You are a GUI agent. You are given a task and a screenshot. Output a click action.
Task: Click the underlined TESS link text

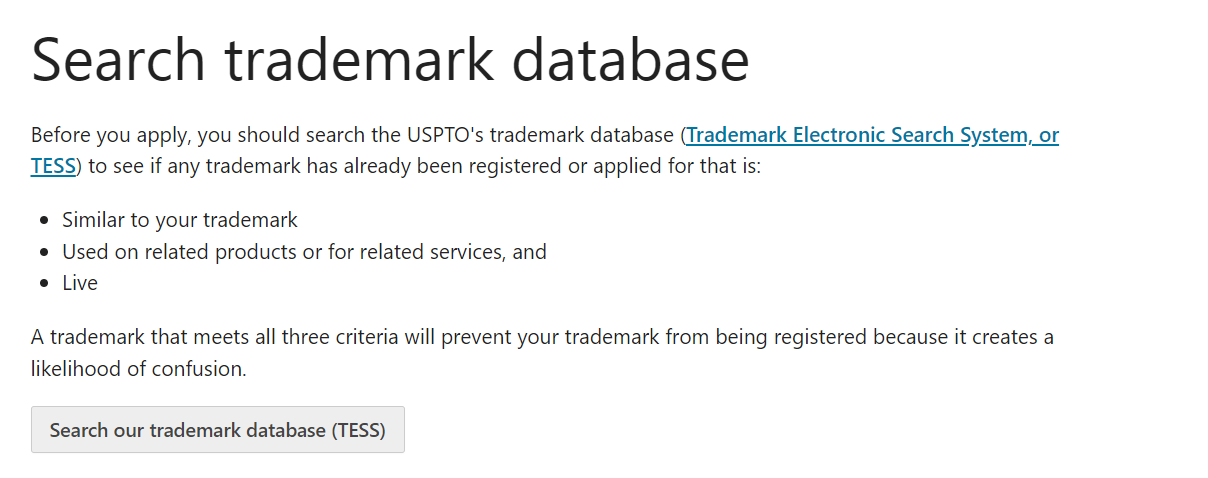[x=53, y=166]
